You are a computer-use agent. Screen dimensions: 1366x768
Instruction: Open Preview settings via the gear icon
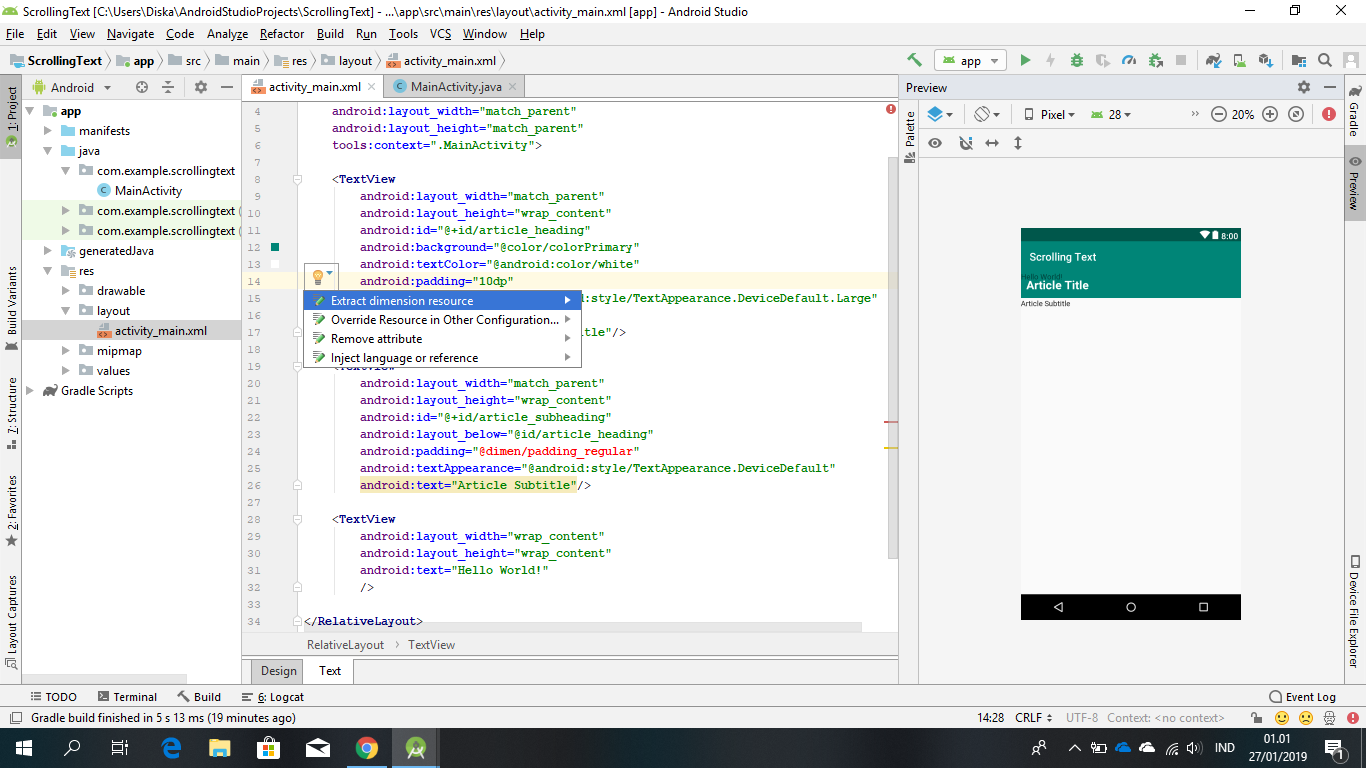pyautogui.click(x=1304, y=88)
